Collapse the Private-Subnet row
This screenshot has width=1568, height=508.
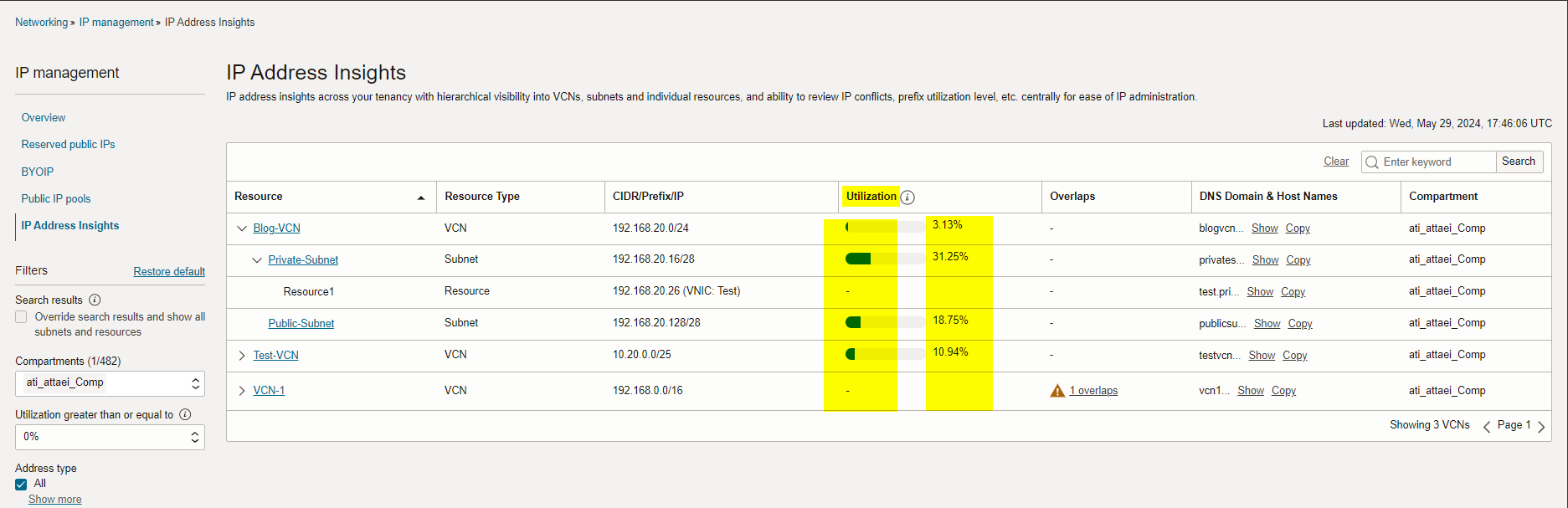click(257, 260)
